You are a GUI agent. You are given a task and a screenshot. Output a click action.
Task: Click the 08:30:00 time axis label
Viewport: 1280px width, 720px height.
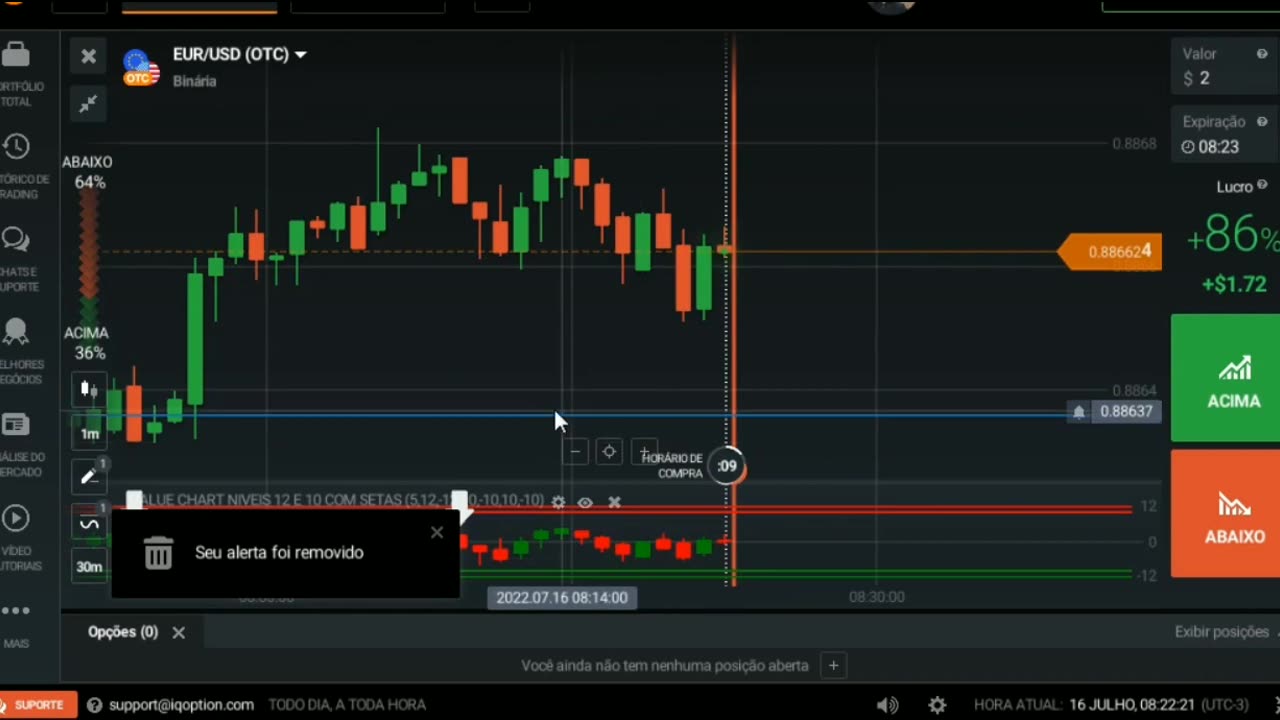[877, 597]
